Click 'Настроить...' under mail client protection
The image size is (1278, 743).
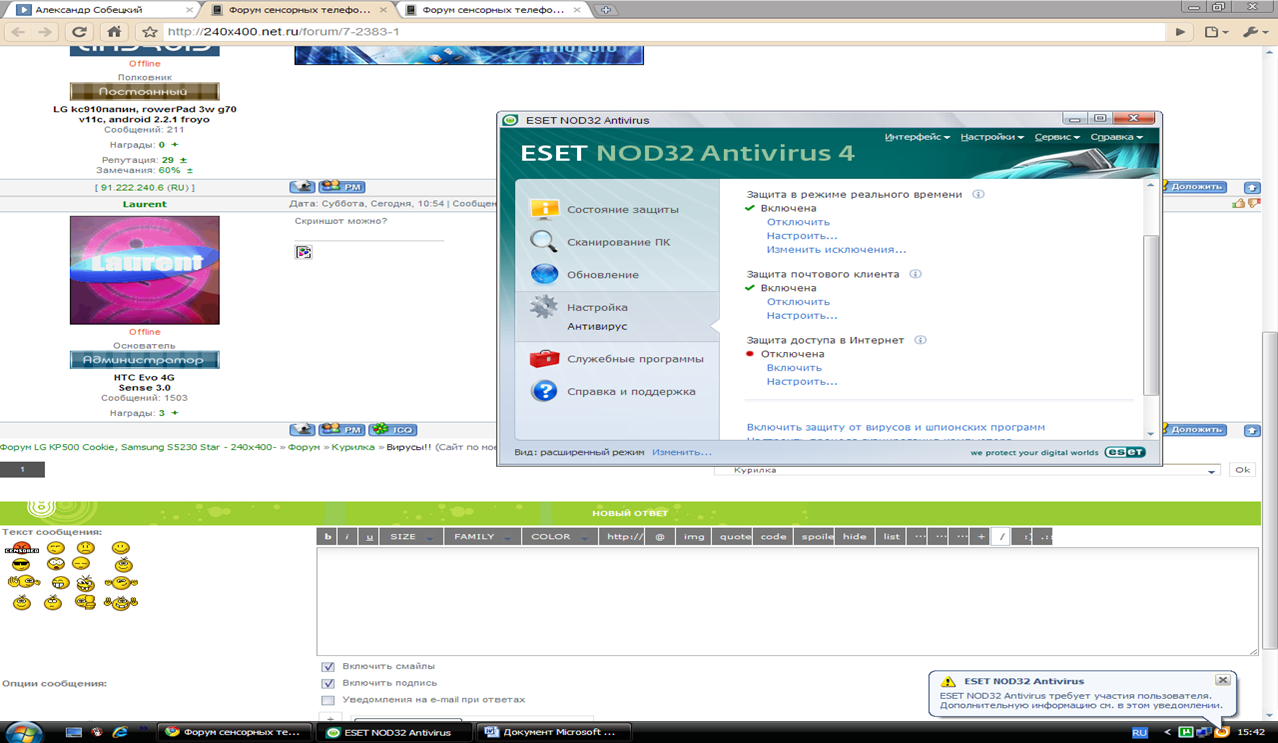(x=802, y=316)
